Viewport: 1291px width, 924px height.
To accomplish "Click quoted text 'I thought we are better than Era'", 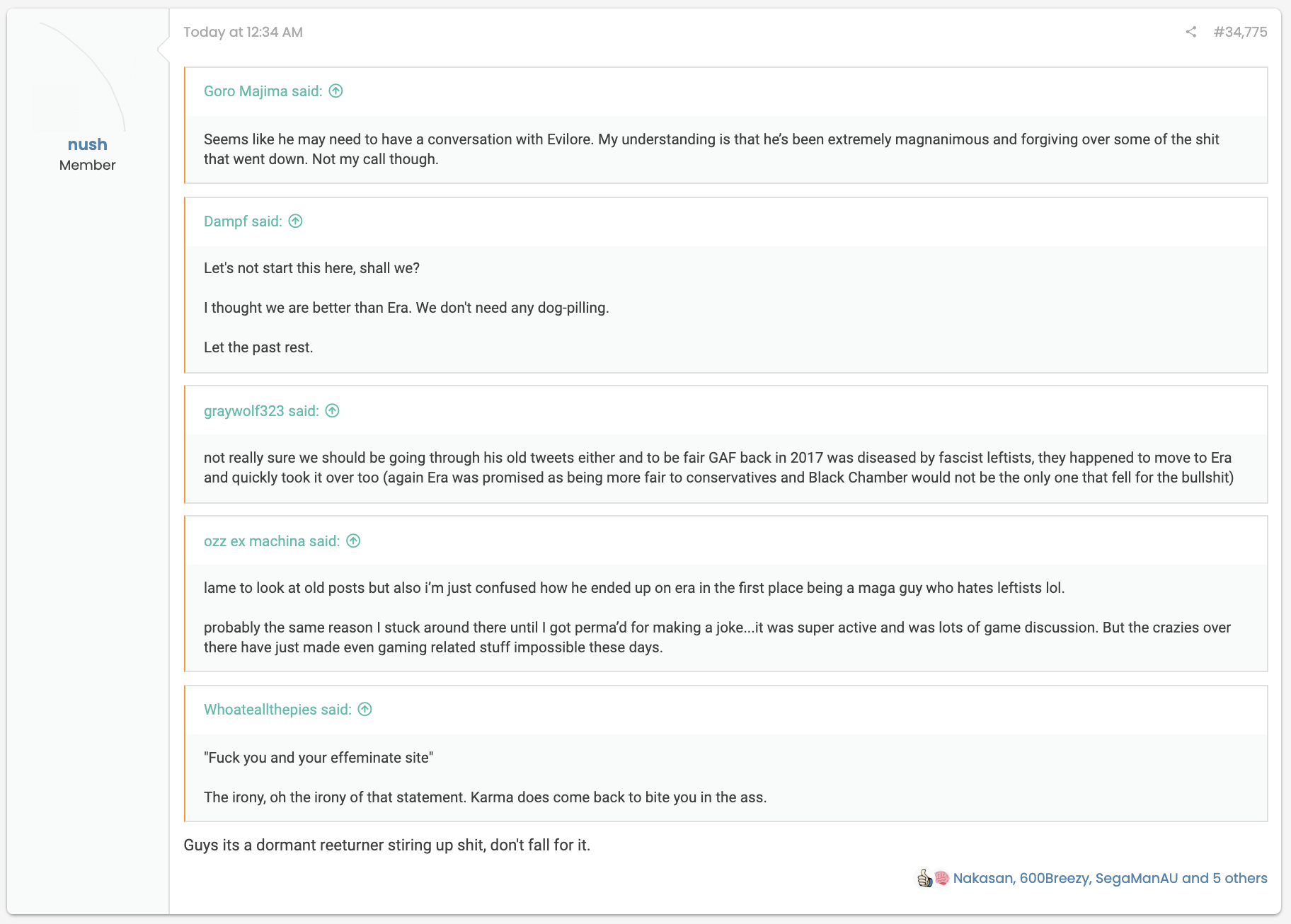I will (307, 308).
